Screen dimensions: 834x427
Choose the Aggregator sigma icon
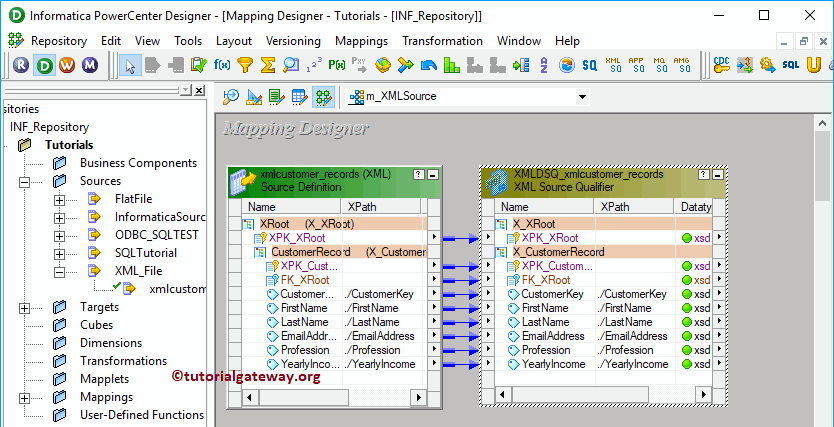click(268, 65)
